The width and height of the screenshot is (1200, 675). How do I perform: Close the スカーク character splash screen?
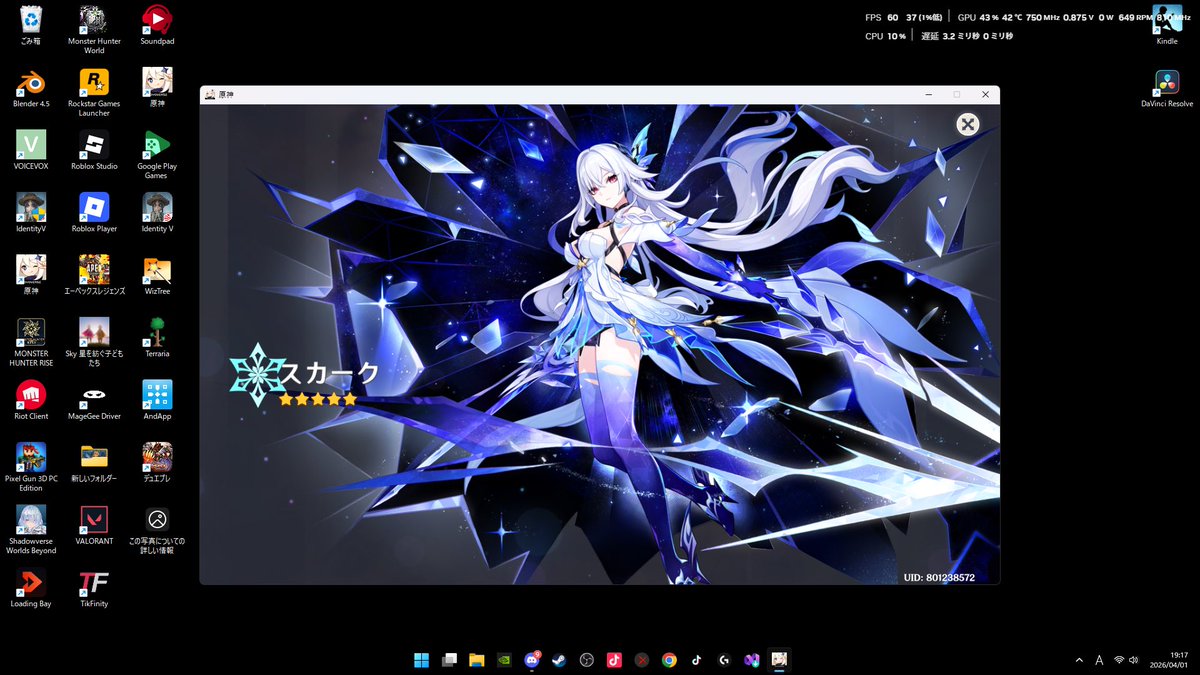tap(967, 124)
